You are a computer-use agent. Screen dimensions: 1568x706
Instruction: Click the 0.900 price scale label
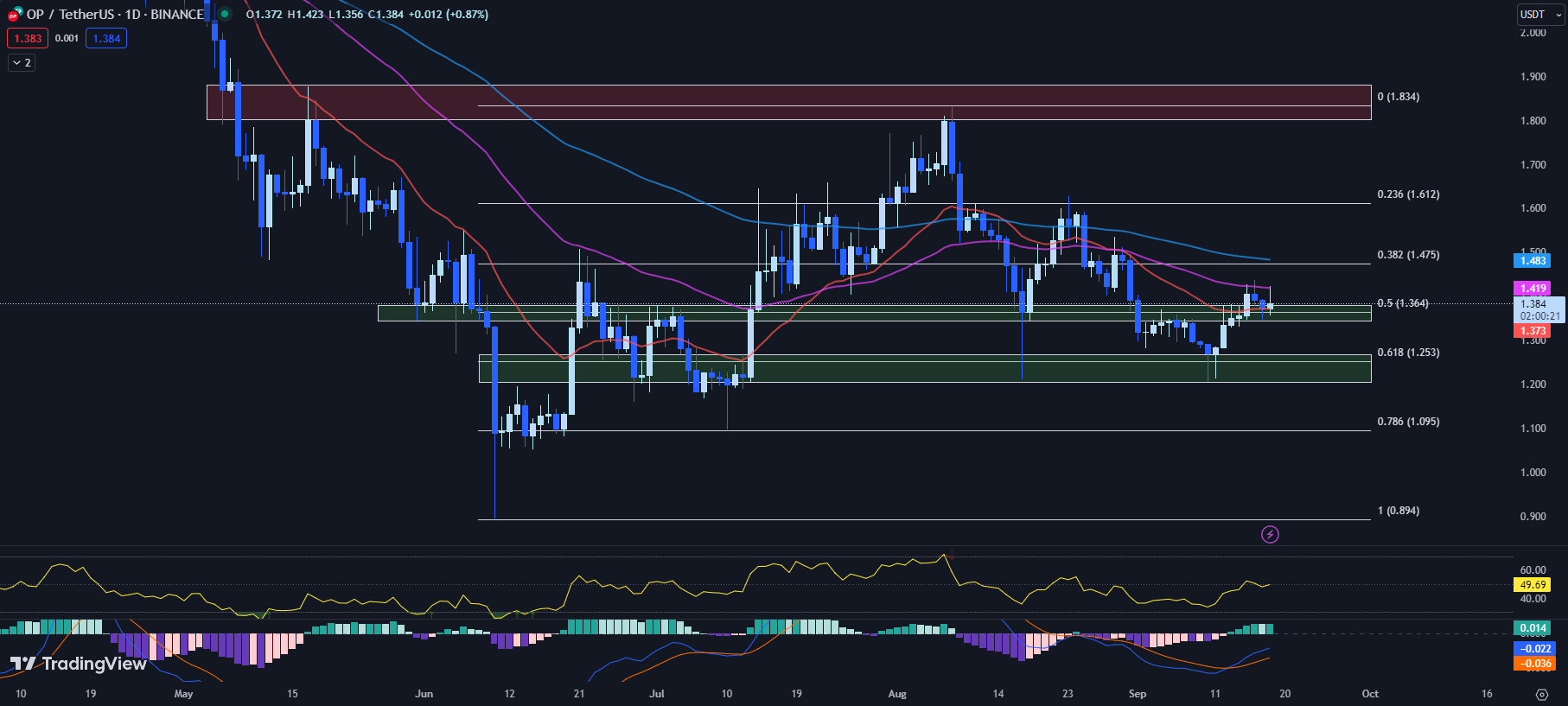pyautogui.click(x=1533, y=517)
